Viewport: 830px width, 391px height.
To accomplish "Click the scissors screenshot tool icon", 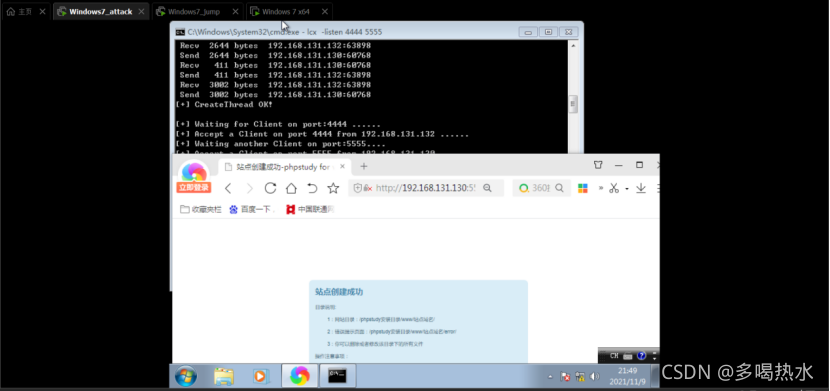I will click(614, 188).
